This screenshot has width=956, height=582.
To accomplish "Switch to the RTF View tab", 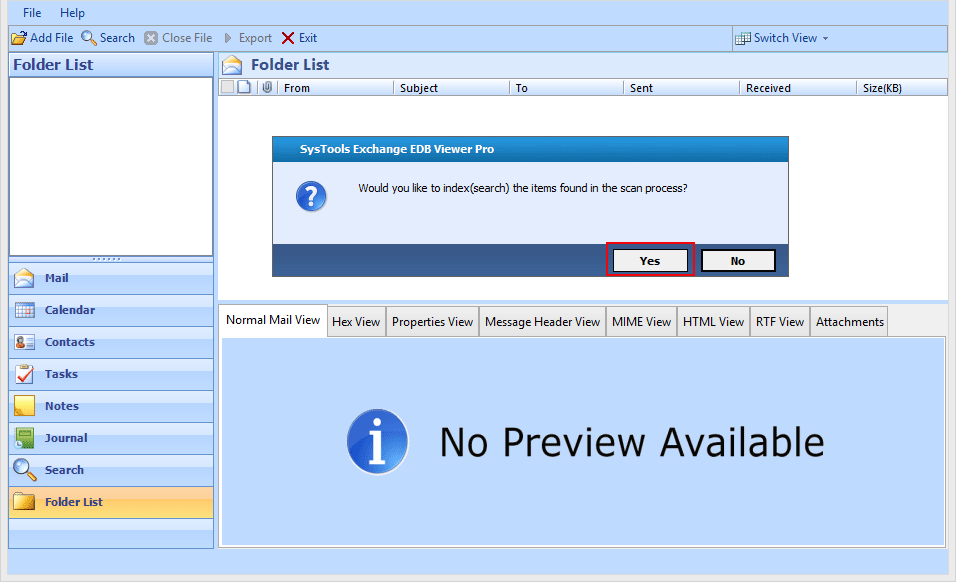I will click(x=780, y=322).
